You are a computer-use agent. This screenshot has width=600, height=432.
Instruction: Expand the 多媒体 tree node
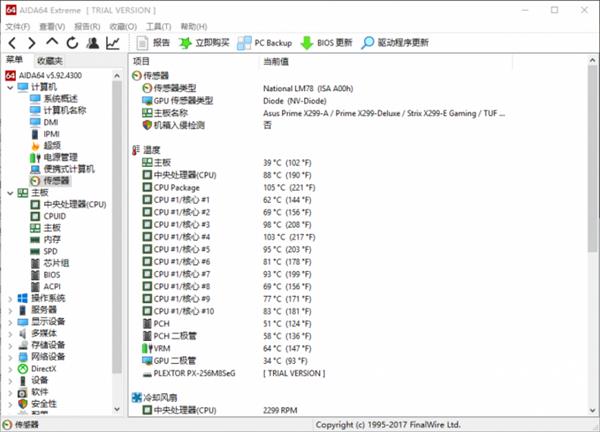(10, 334)
